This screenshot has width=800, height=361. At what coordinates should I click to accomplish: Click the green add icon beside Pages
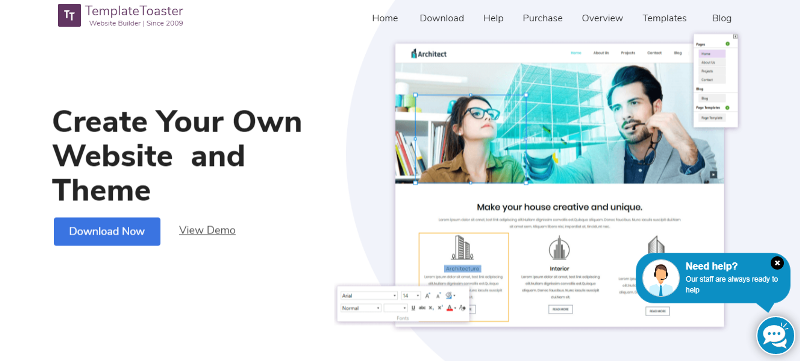(728, 44)
